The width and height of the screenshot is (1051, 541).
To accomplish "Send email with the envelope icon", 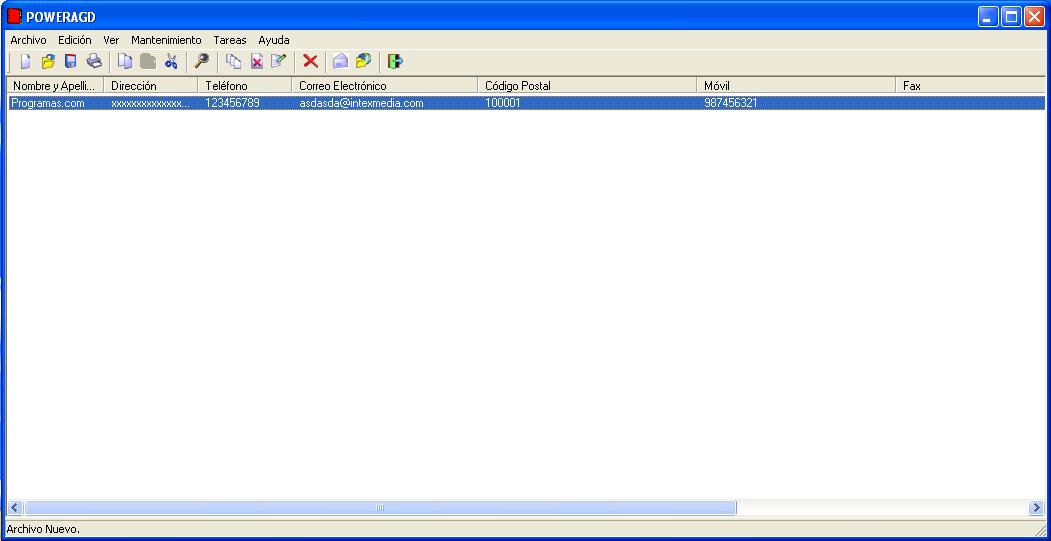I will pos(341,62).
